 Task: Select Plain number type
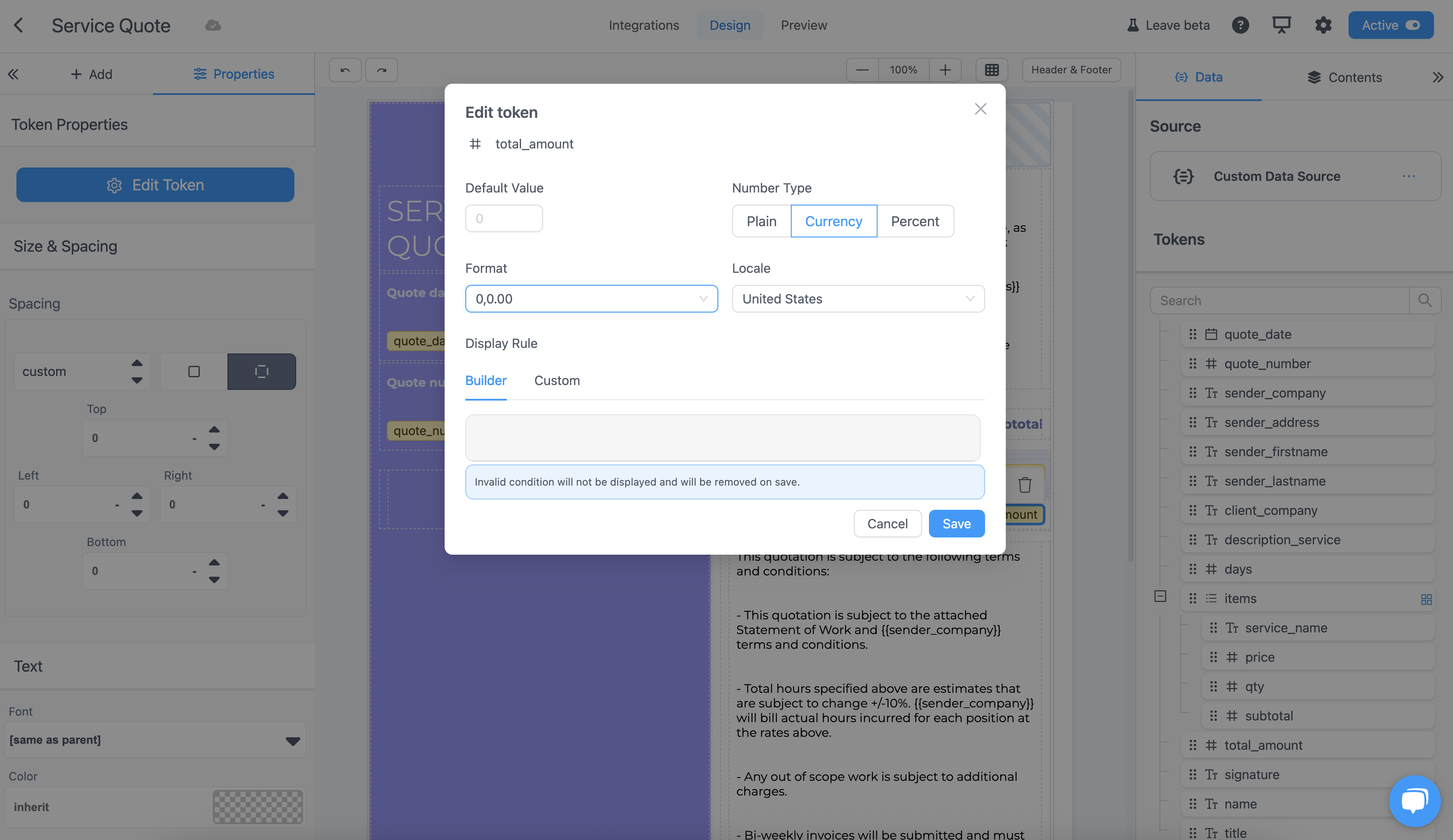[761, 221]
